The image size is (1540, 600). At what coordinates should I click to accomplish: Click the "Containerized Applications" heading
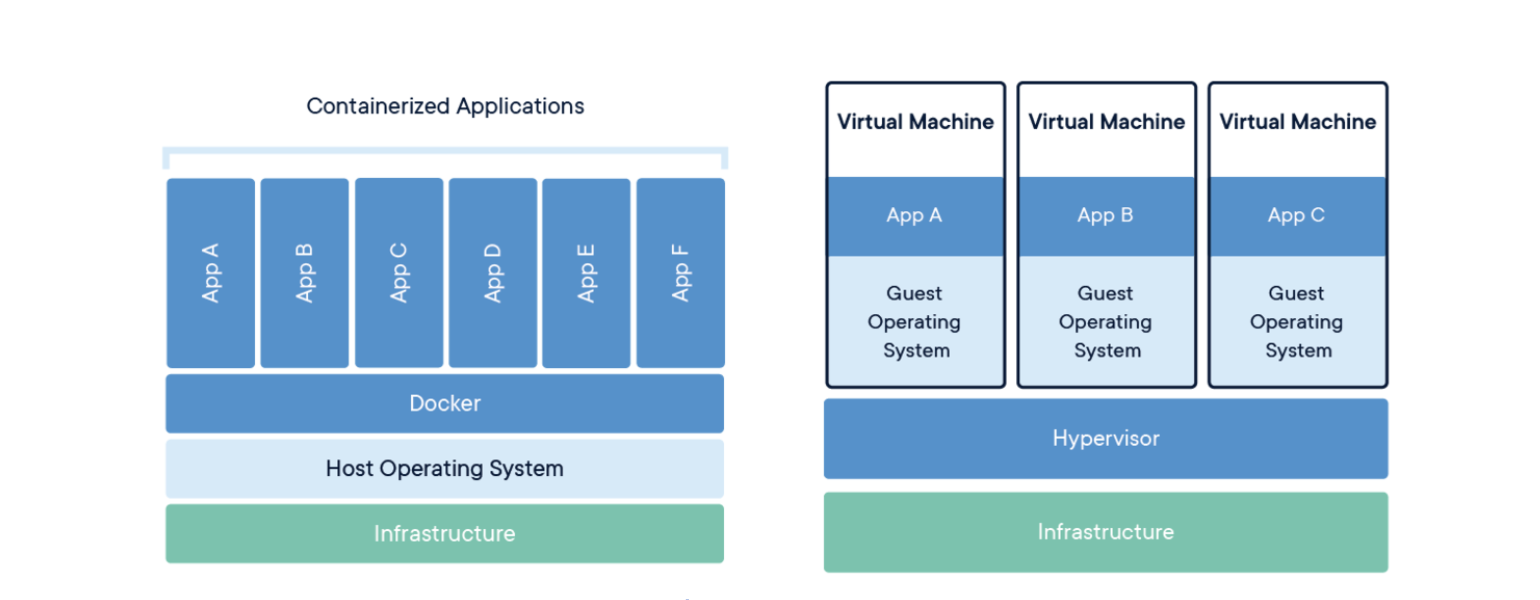(445, 106)
